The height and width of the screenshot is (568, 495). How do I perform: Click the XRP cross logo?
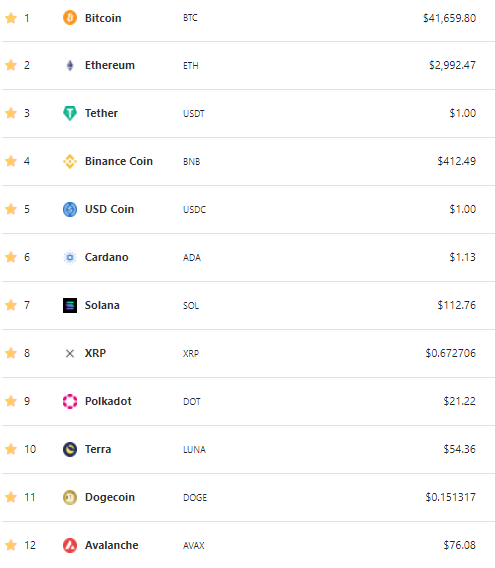click(x=70, y=353)
